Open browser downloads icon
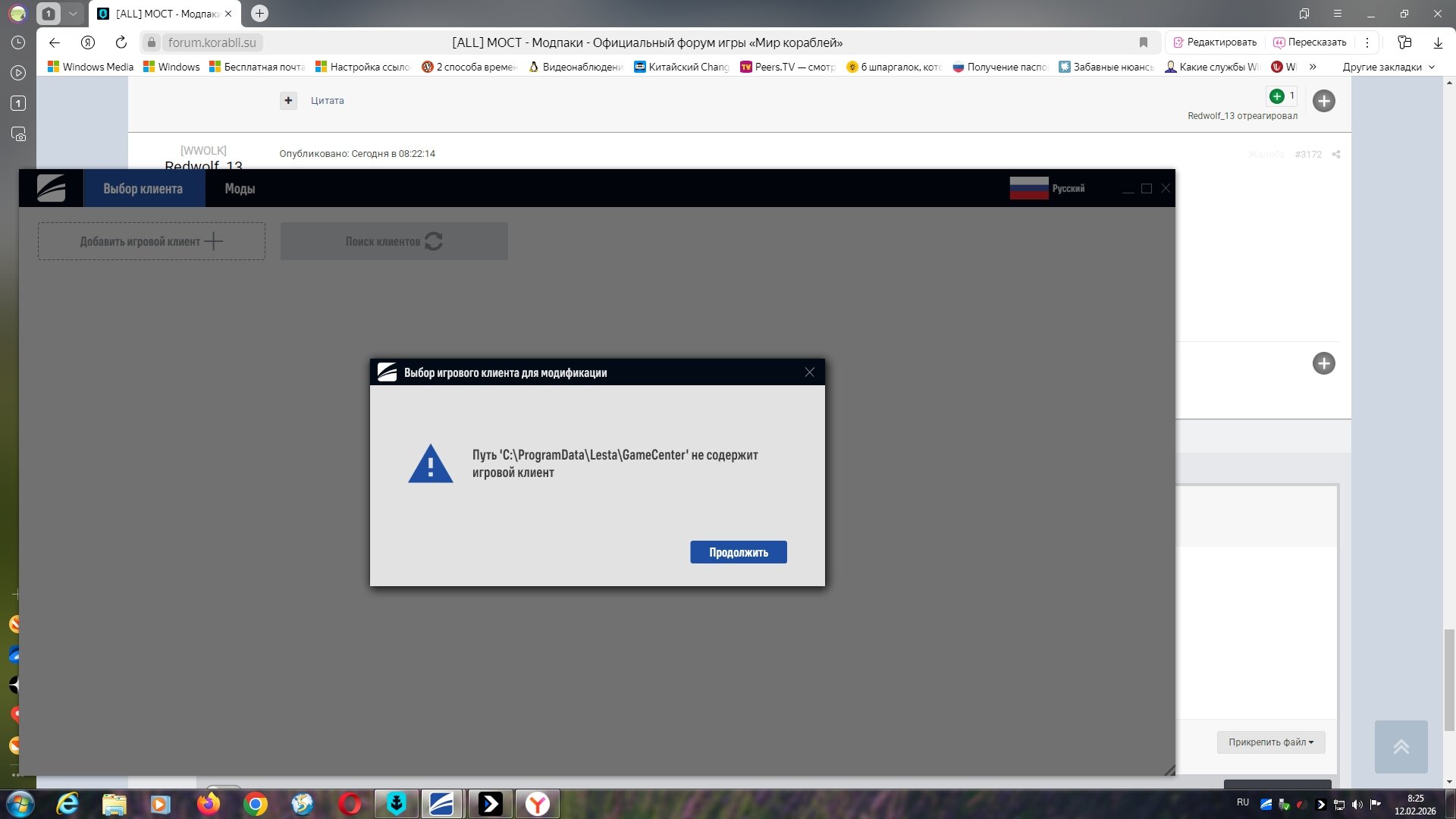 pos(1437,42)
